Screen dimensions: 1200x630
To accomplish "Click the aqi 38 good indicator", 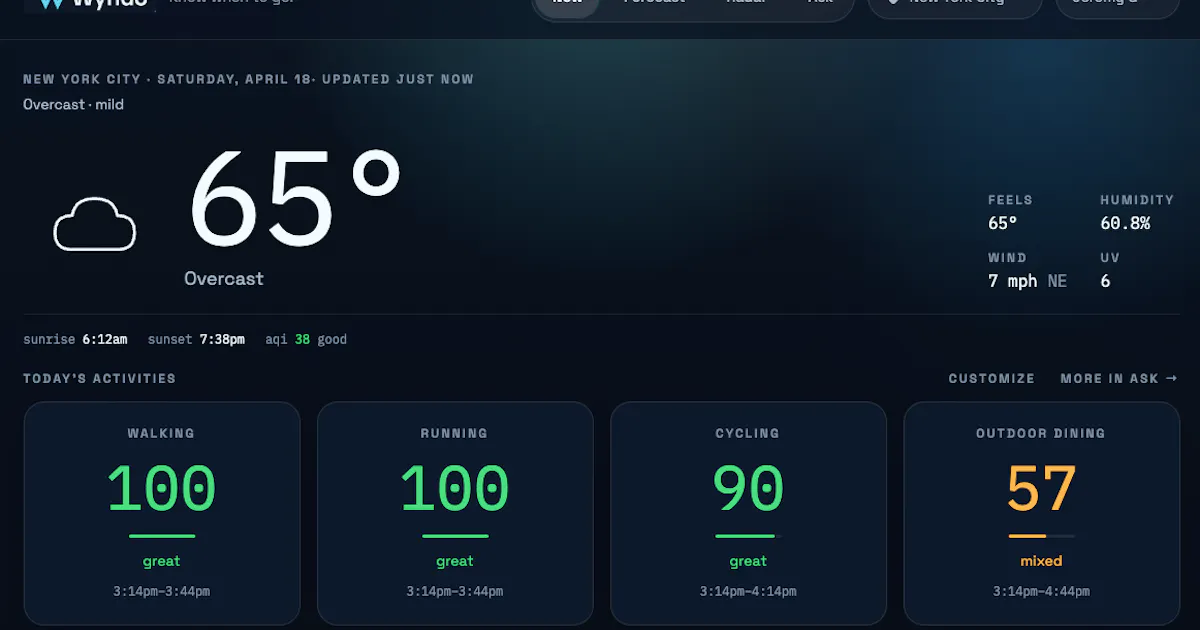I will point(306,340).
